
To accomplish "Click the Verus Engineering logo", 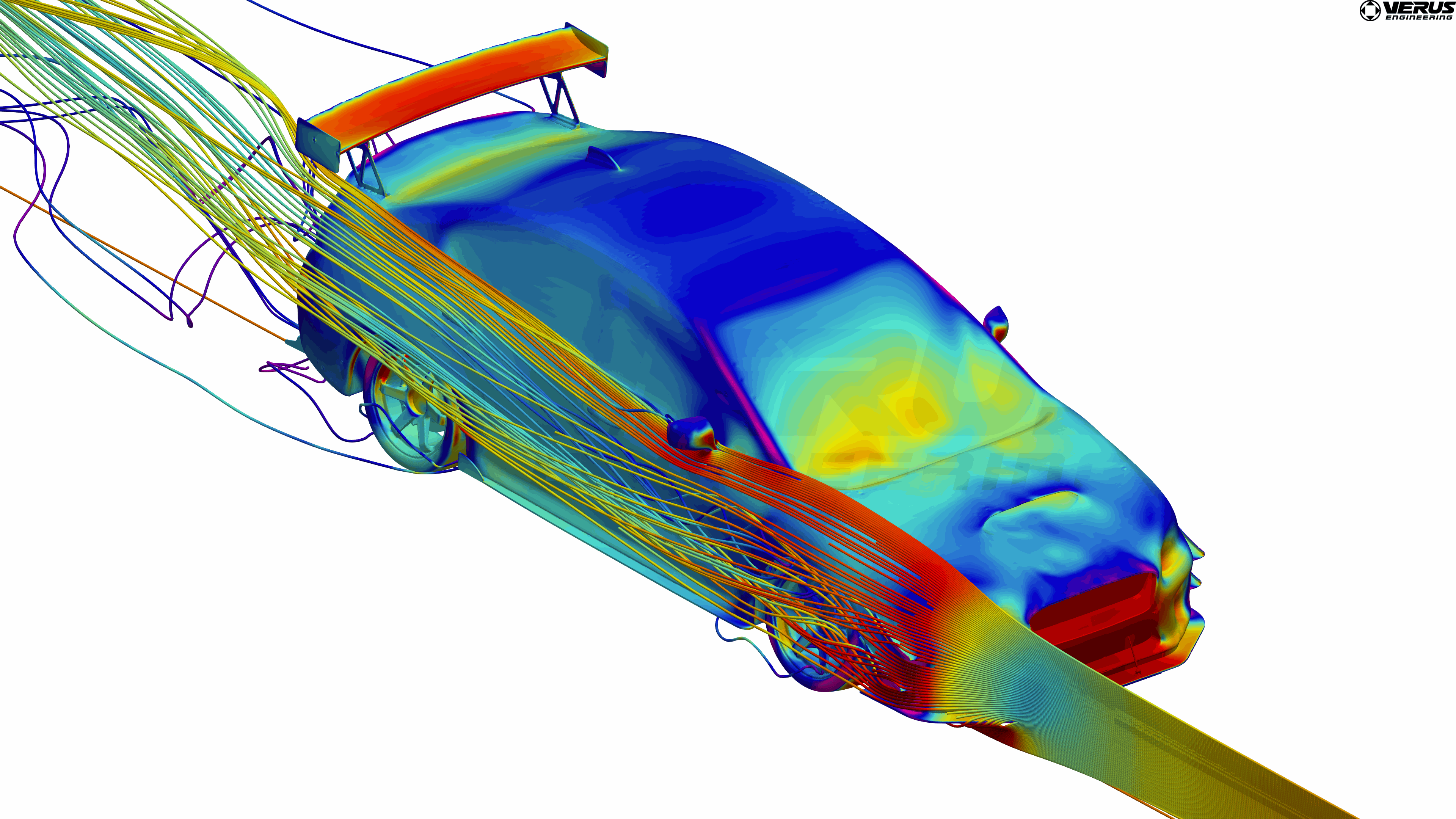I will click(x=1406, y=11).
